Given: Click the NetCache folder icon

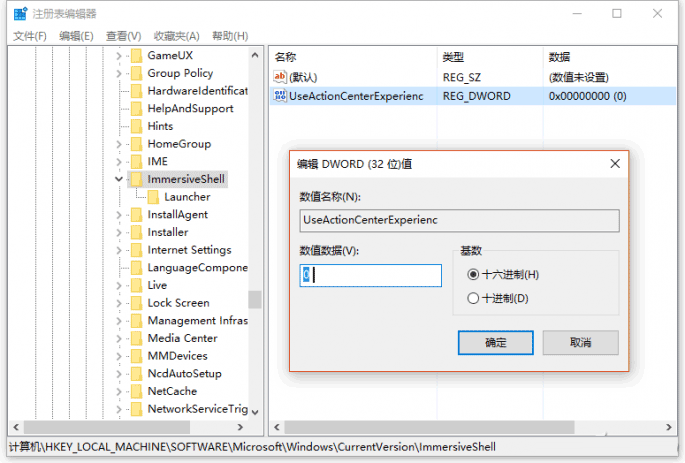Looking at the screenshot, I should click(137, 391).
